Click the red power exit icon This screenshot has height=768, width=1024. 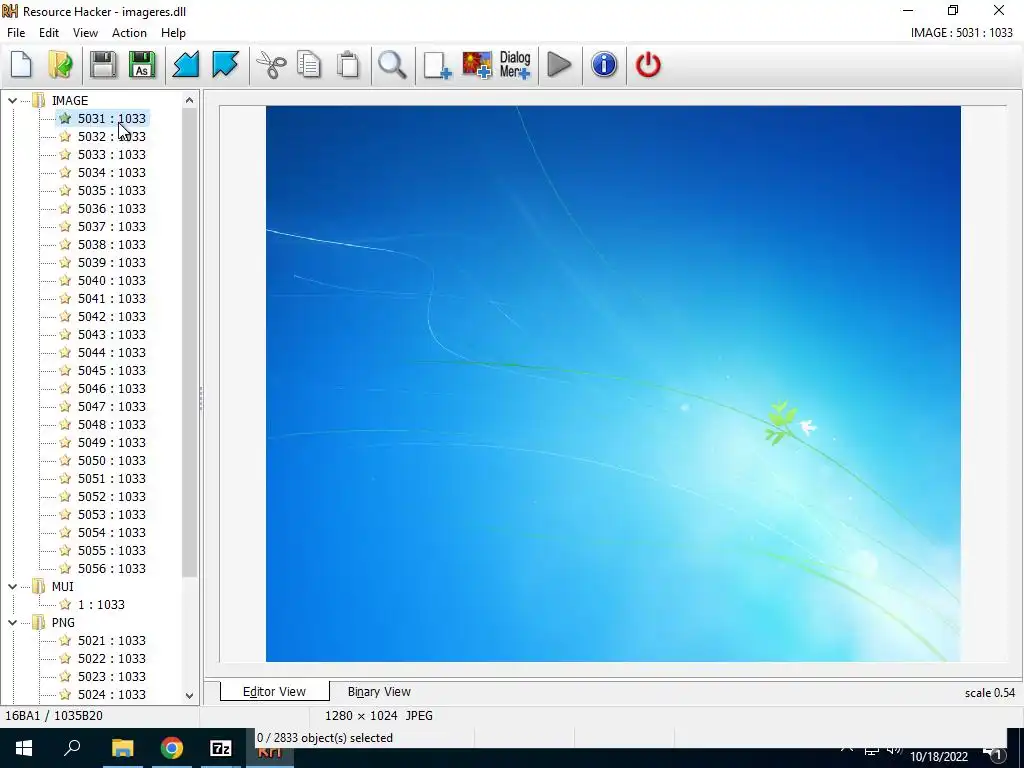click(648, 65)
